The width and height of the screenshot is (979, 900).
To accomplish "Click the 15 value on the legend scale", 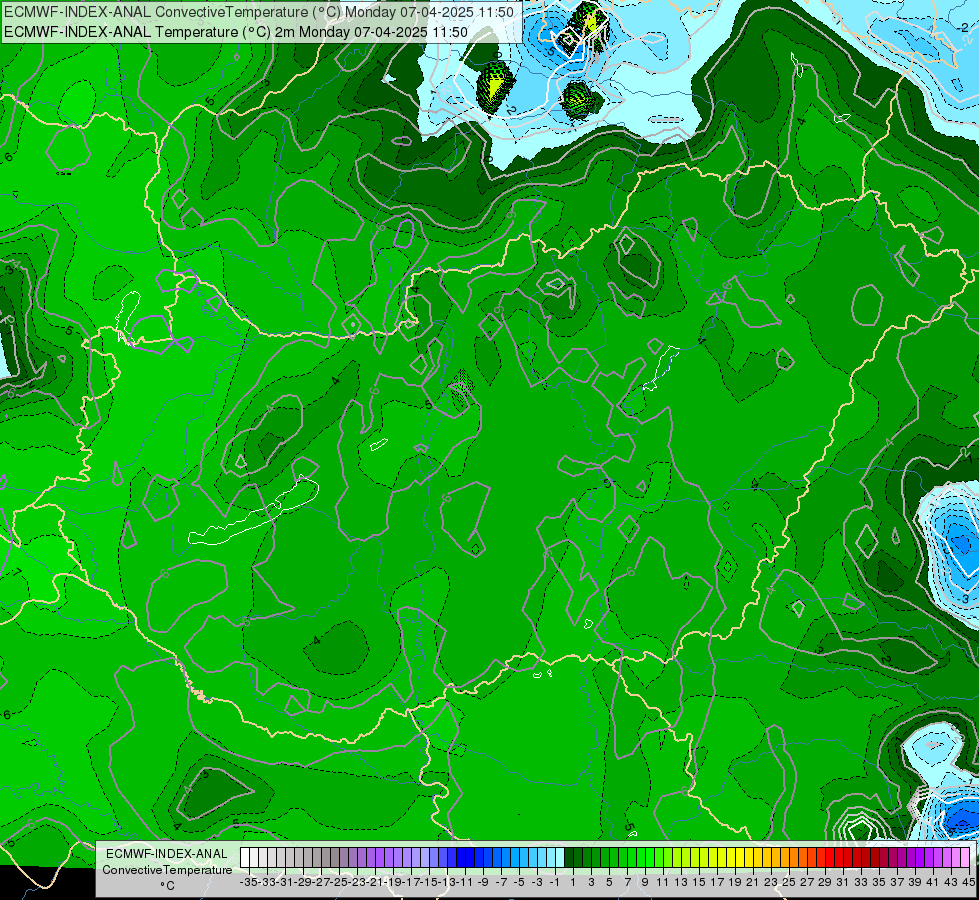I will pos(699,882).
